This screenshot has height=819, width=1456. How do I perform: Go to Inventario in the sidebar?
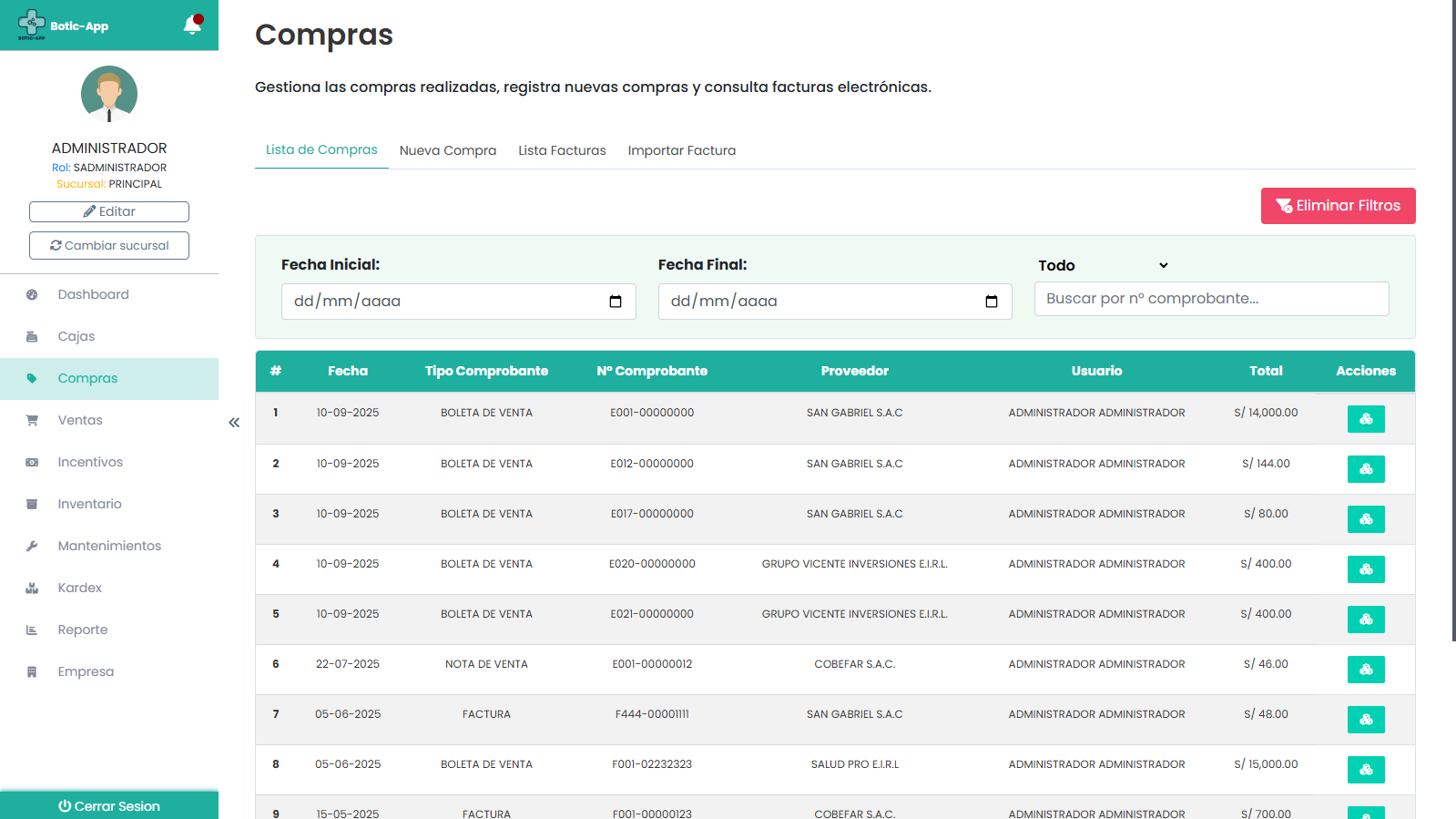pos(89,504)
